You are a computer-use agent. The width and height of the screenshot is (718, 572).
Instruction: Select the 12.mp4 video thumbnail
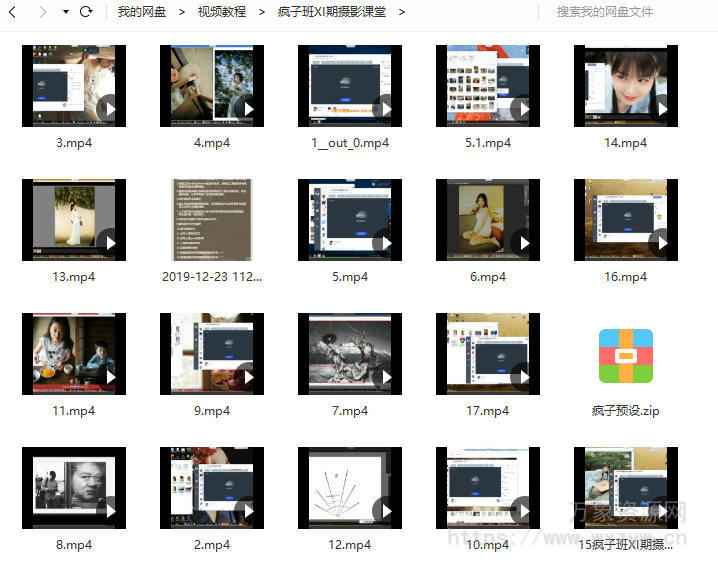coord(349,488)
